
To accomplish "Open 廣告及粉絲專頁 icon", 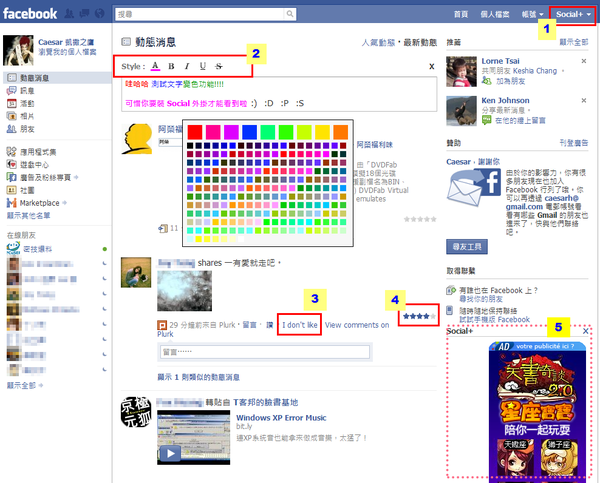I will point(11,177).
